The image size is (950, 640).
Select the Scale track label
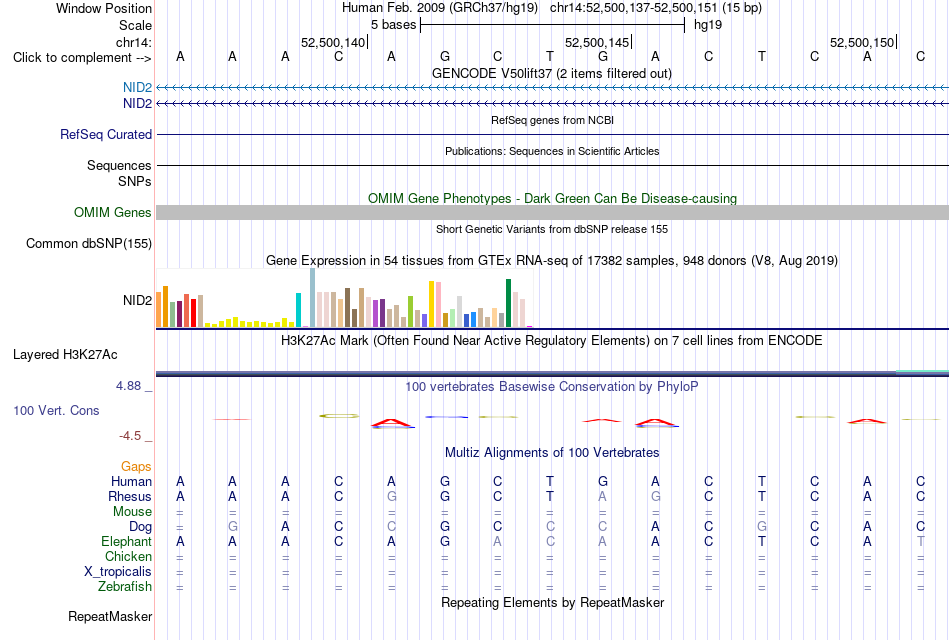(x=135, y=25)
